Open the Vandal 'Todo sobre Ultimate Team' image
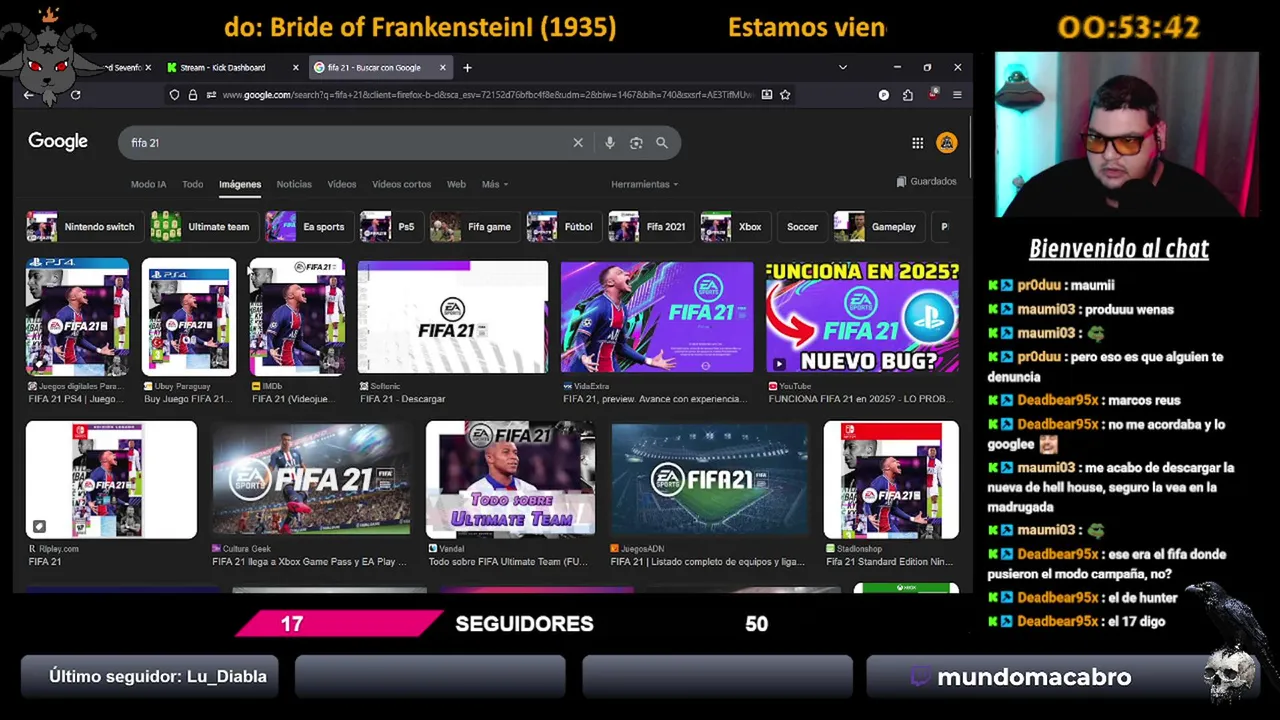 [x=510, y=480]
